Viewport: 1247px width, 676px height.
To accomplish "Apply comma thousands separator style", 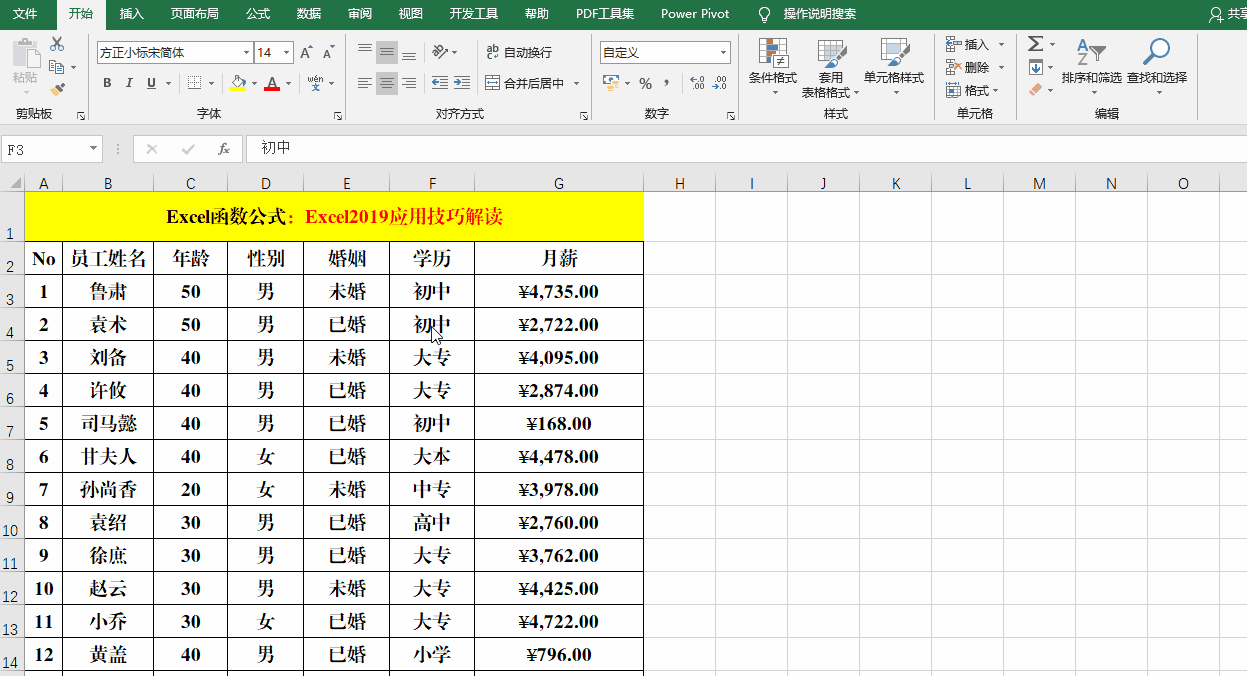I will tap(667, 83).
